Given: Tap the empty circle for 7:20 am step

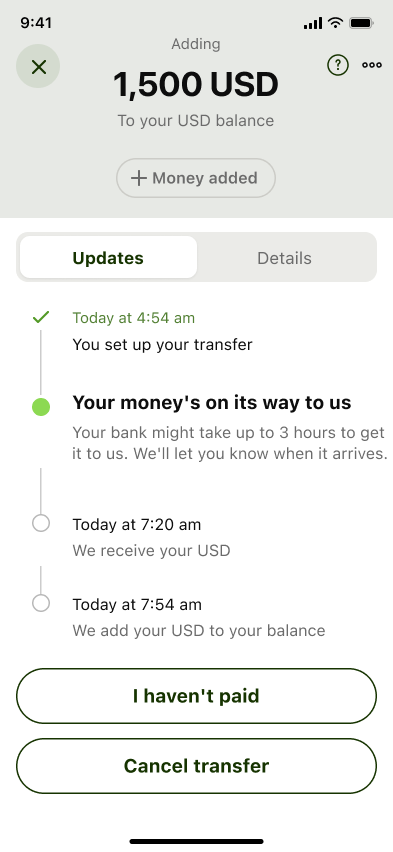Looking at the screenshot, I should click(41, 523).
